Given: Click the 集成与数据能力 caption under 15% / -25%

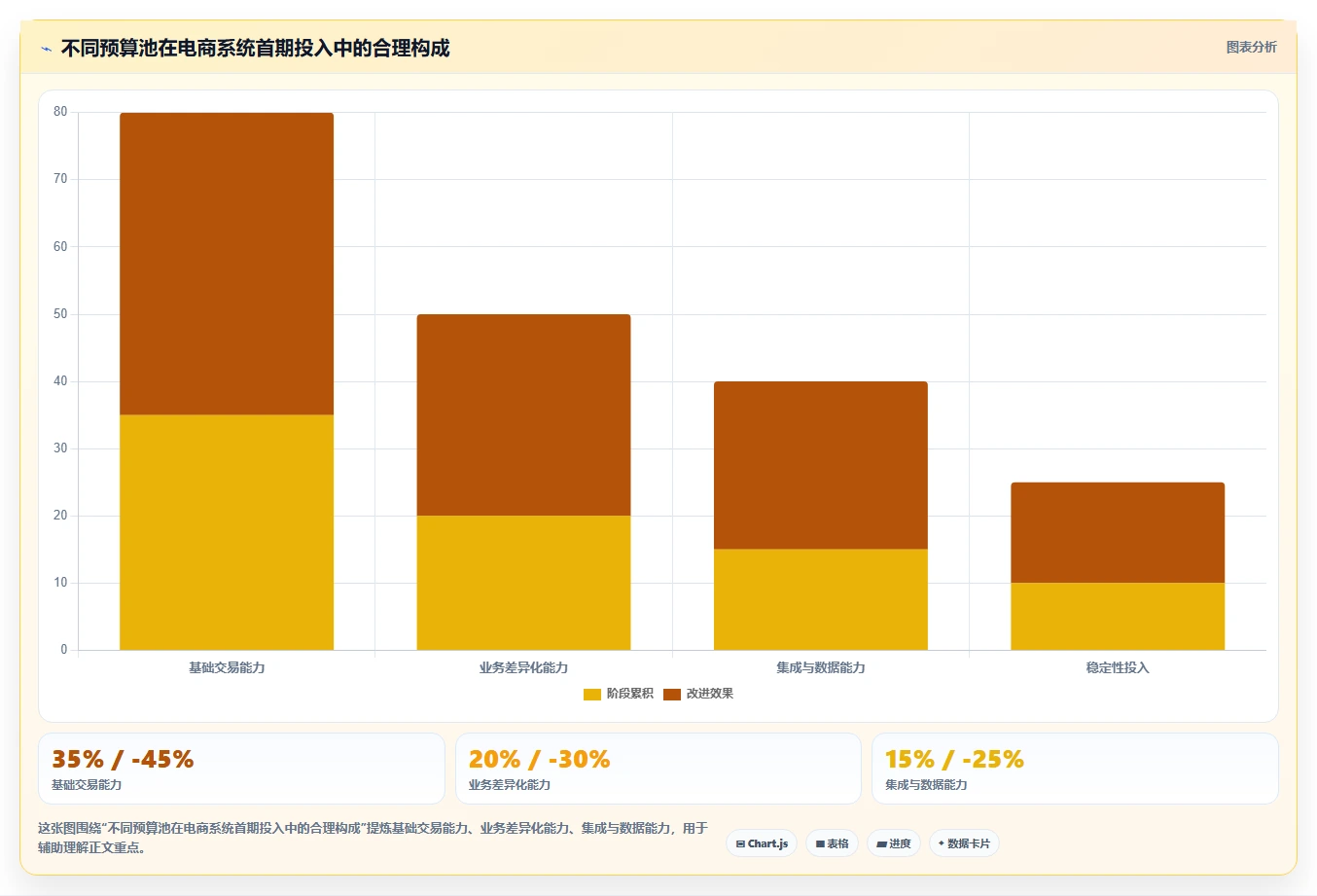Looking at the screenshot, I should click(x=926, y=785).
